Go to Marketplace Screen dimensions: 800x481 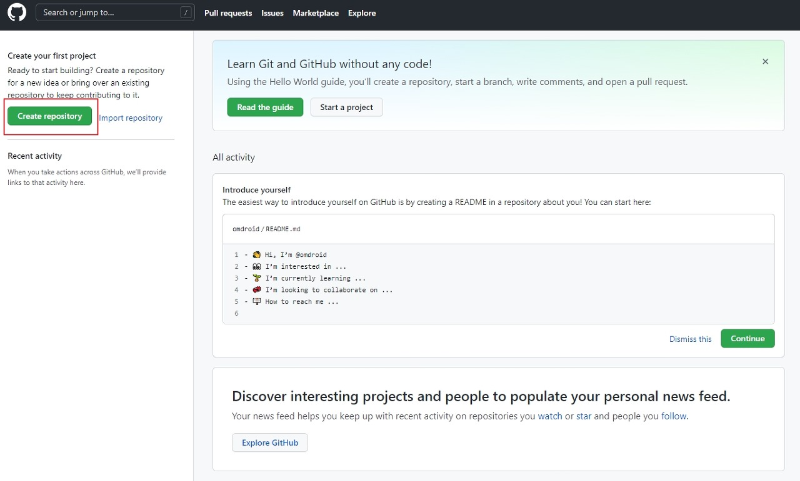click(x=315, y=13)
